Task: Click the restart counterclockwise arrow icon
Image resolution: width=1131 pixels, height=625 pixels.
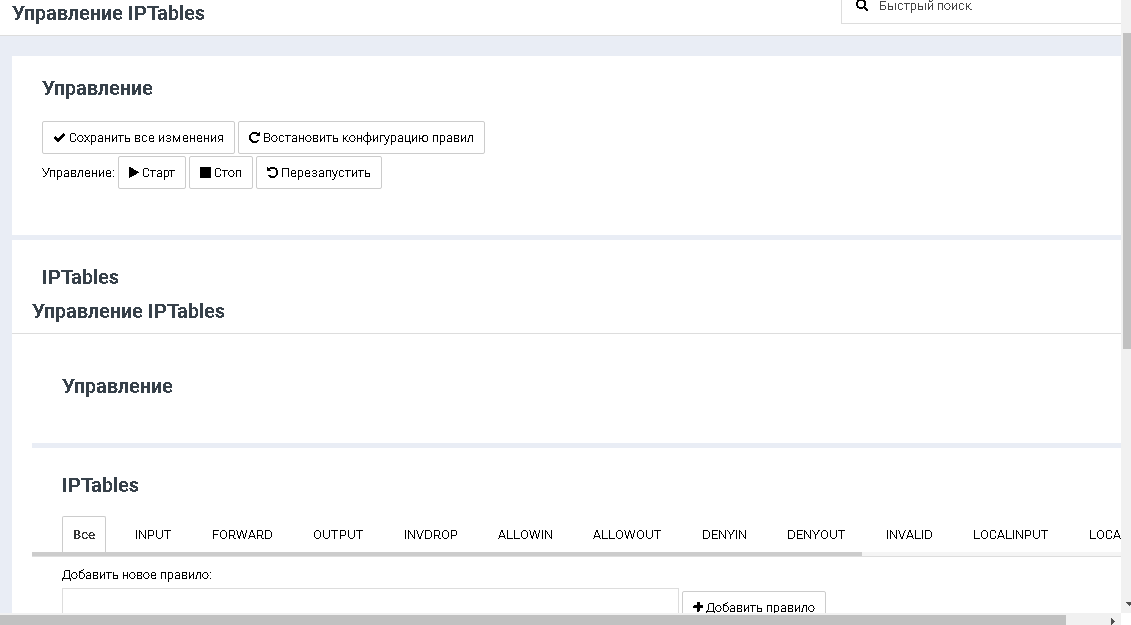Action: tap(272, 173)
